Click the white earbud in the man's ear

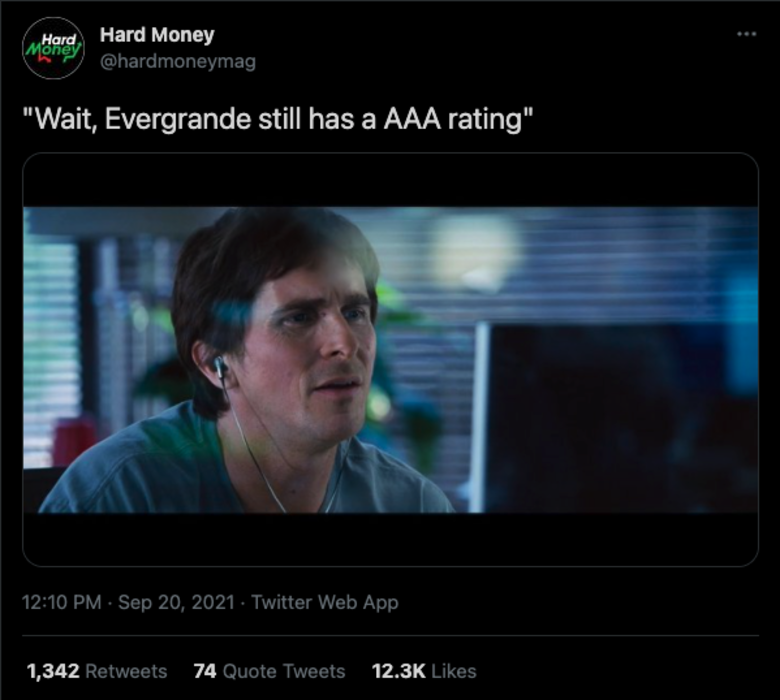pyautogui.click(x=219, y=367)
